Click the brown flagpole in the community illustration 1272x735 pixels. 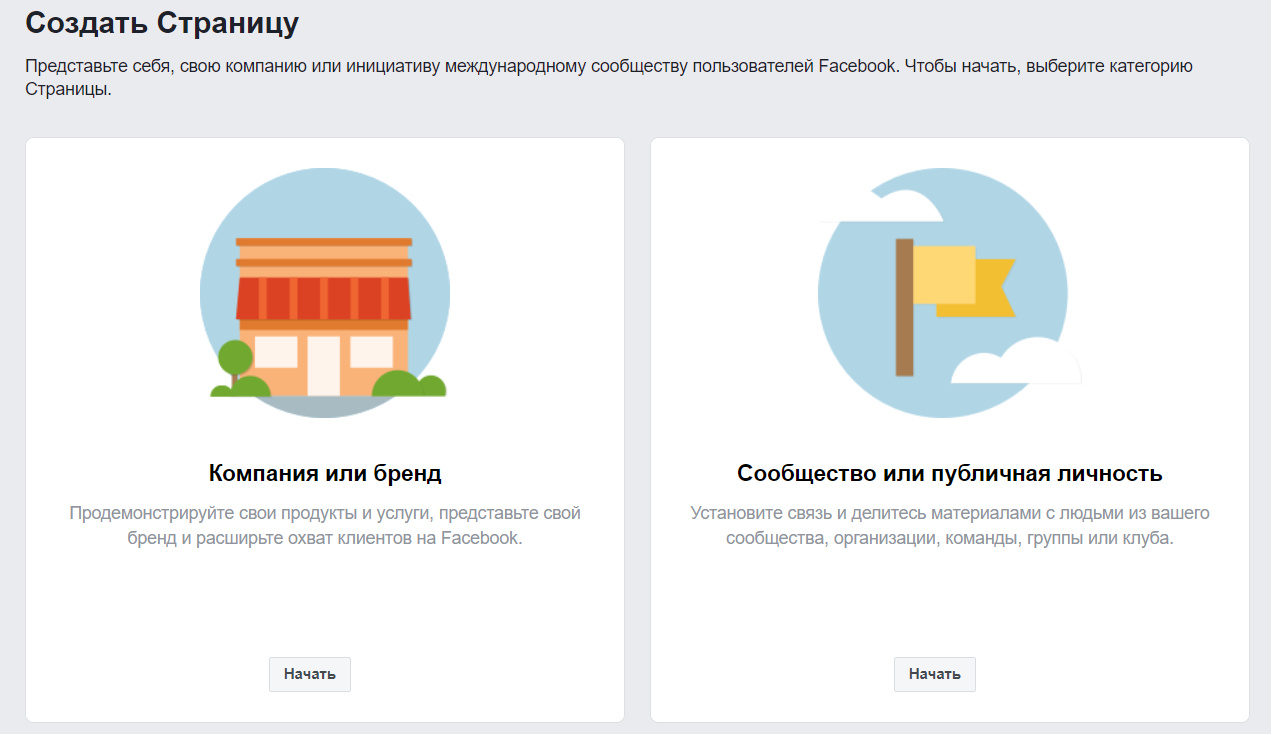pos(904,307)
